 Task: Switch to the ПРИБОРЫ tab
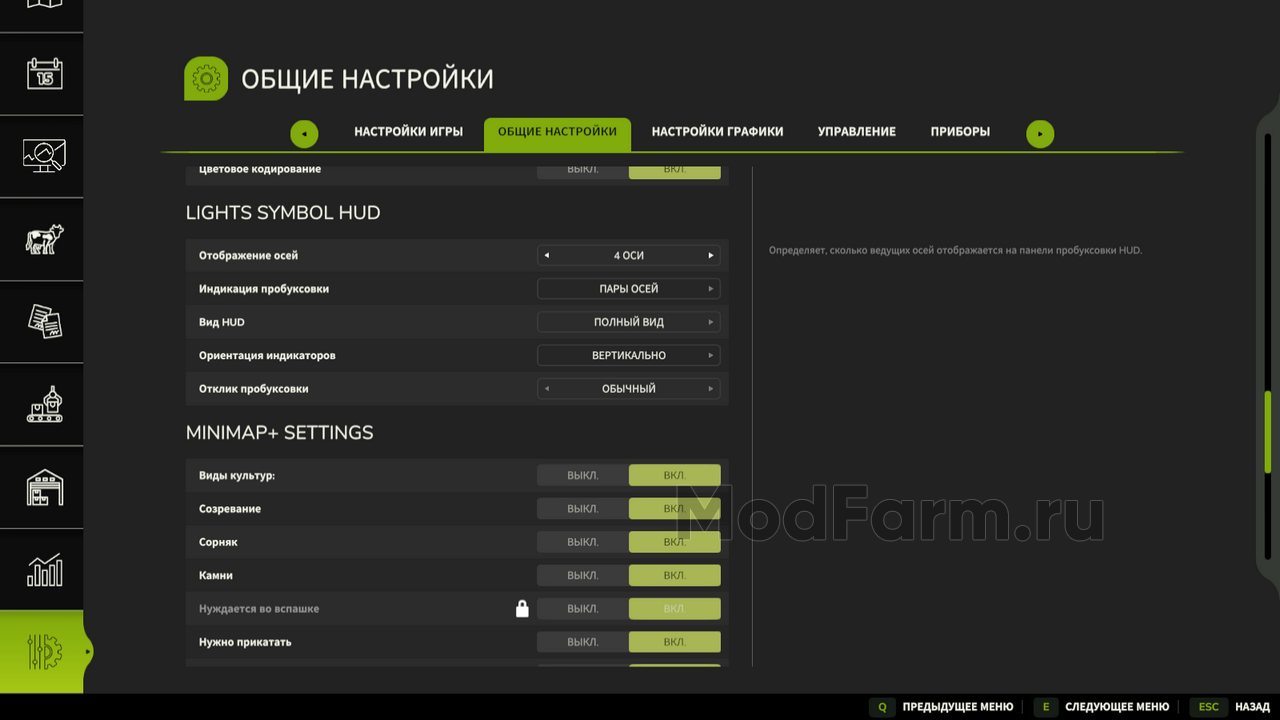[960, 132]
